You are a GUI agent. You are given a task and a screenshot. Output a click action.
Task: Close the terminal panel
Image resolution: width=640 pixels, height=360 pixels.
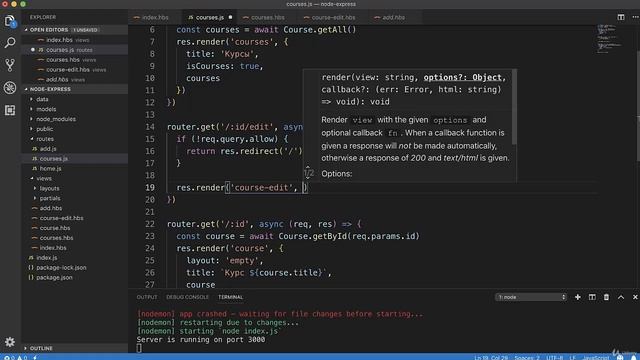pyautogui.click(x=635, y=297)
